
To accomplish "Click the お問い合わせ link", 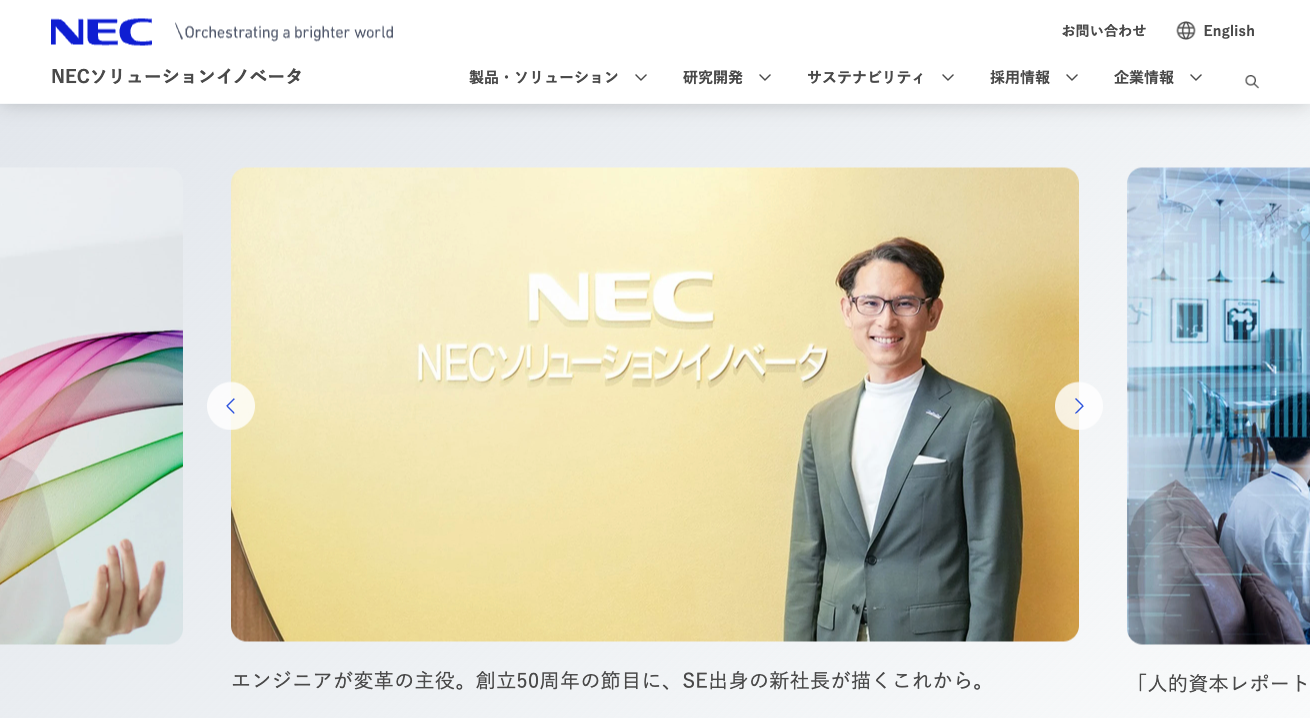I will coord(1104,30).
